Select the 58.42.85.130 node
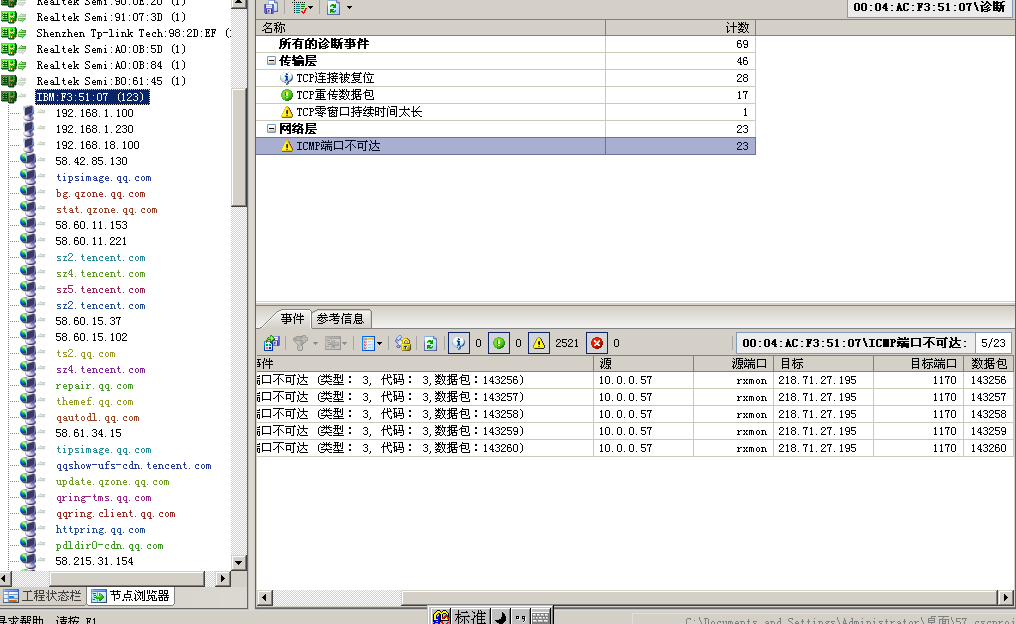1016x624 pixels. pyautogui.click(x=91, y=161)
